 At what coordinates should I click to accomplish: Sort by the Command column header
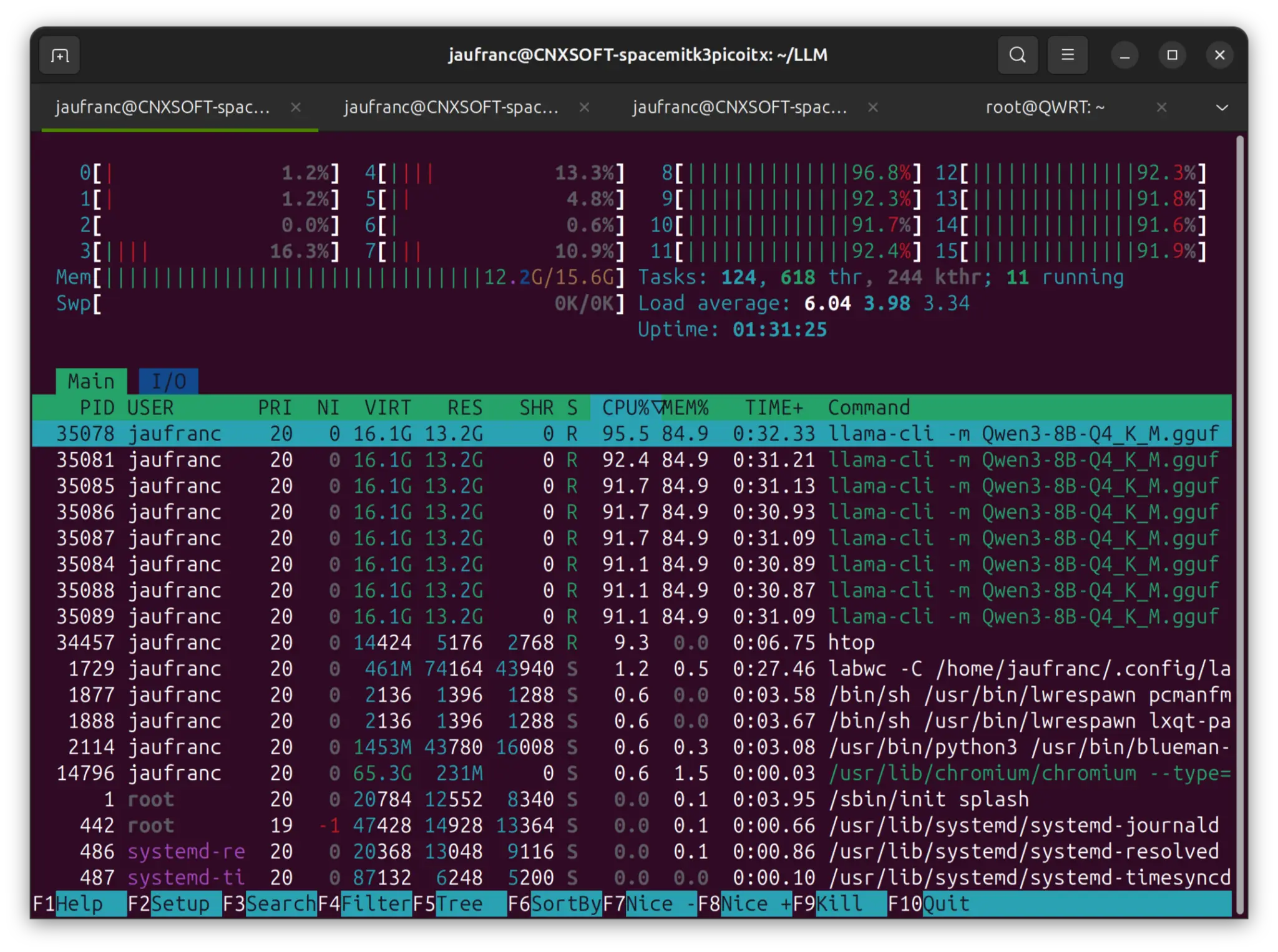(869, 407)
